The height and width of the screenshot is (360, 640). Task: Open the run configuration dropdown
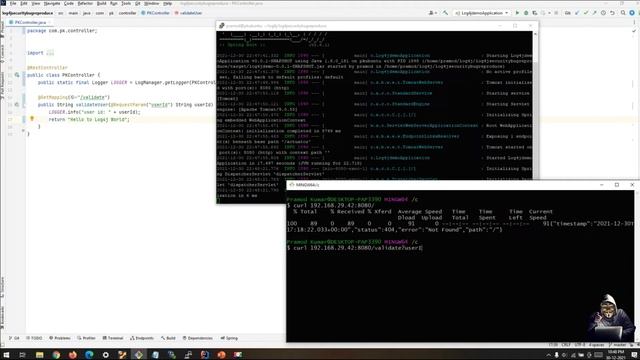(x=482, y=13)
